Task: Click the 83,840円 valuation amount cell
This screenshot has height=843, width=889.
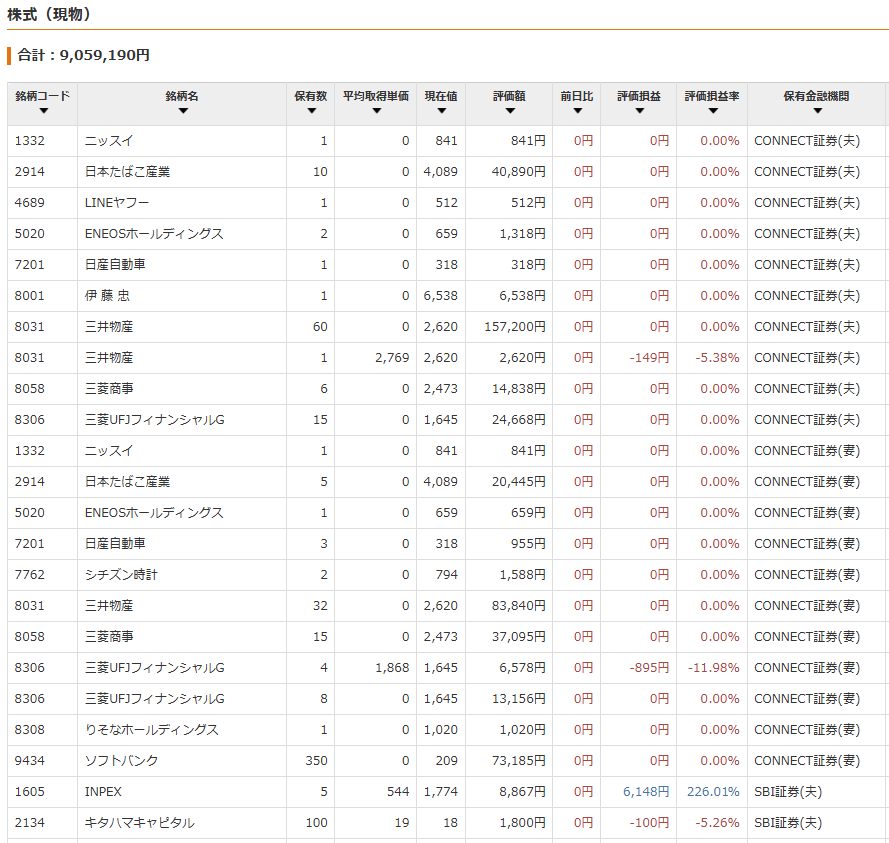Action: pos(509,606)
